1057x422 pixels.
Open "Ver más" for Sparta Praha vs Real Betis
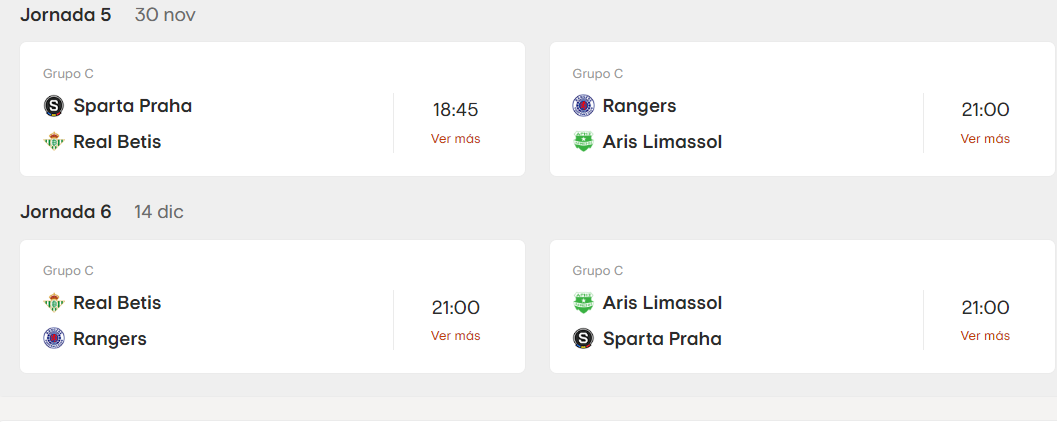[455, 139]
